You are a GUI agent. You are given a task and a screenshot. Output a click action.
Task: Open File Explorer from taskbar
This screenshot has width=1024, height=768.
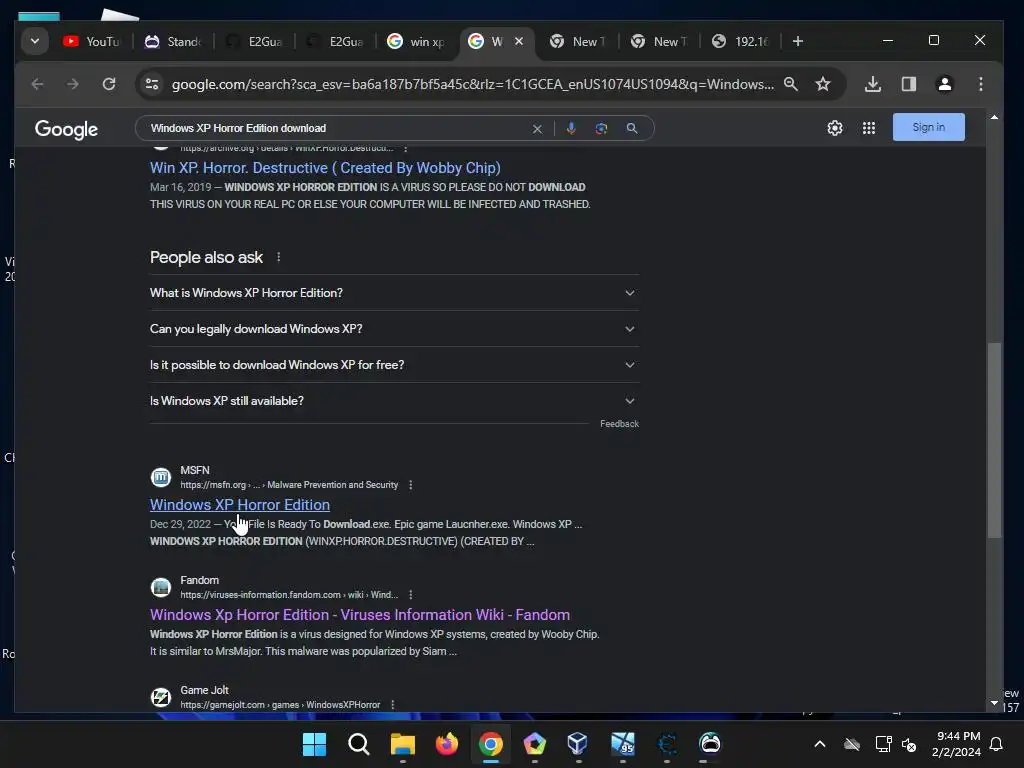402,744
